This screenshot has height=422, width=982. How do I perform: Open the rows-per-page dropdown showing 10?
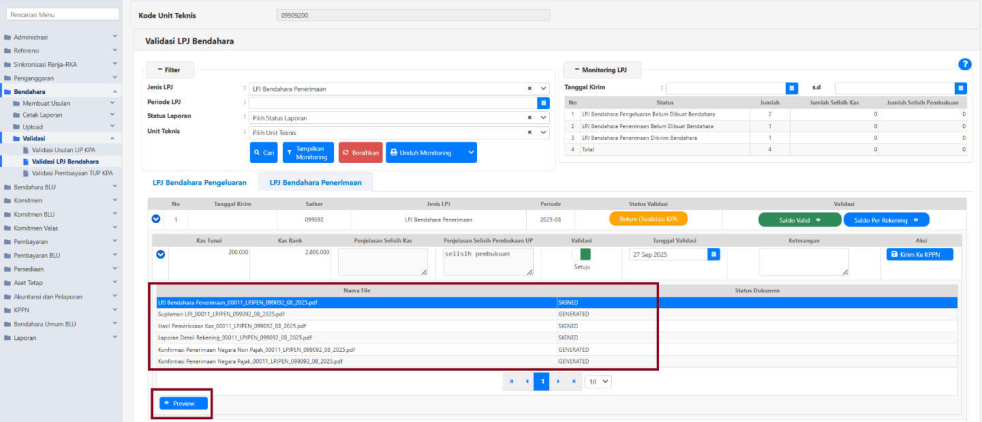click(598, 381)
